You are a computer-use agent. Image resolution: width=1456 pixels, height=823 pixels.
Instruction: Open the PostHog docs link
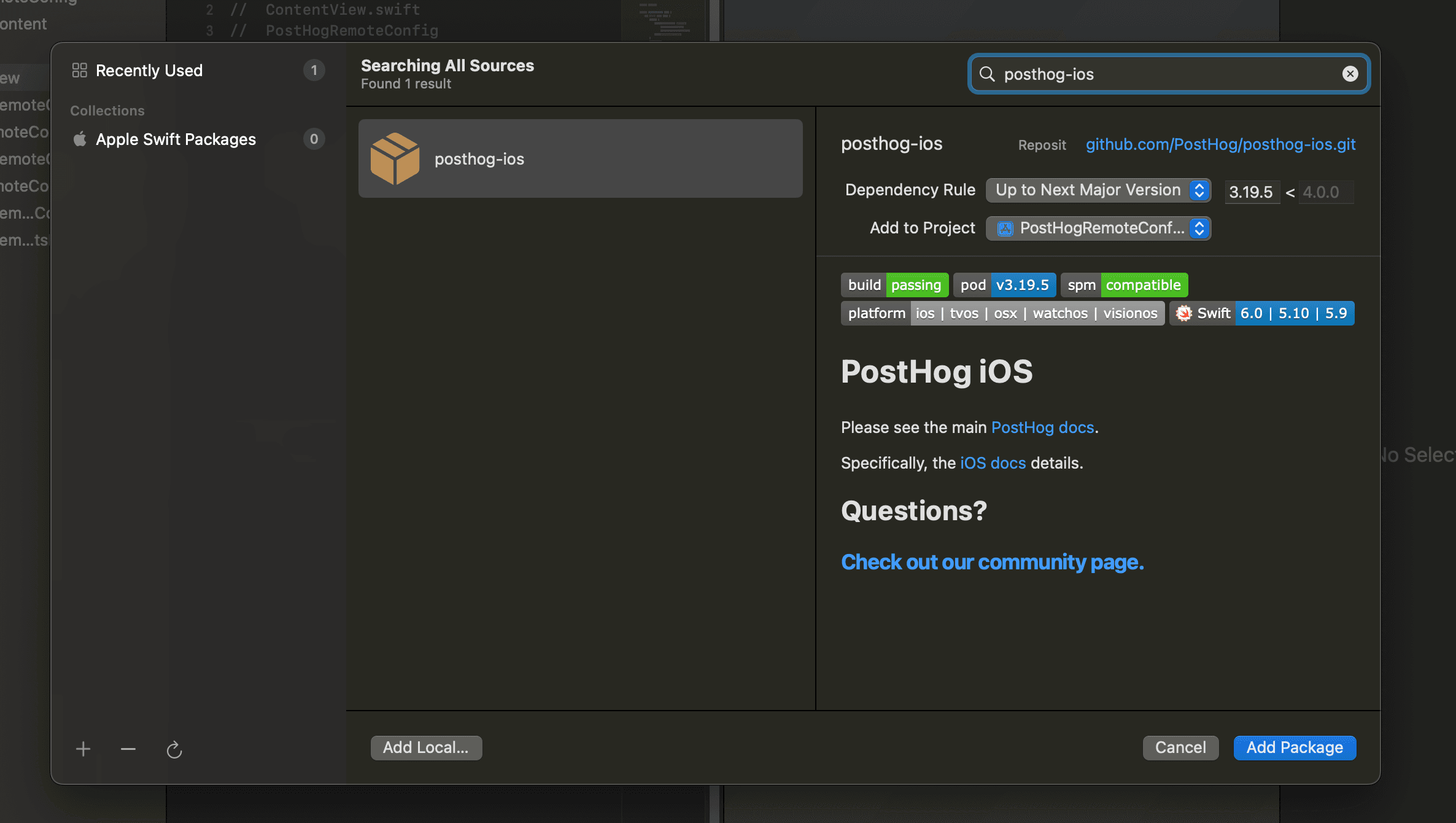1042,427
